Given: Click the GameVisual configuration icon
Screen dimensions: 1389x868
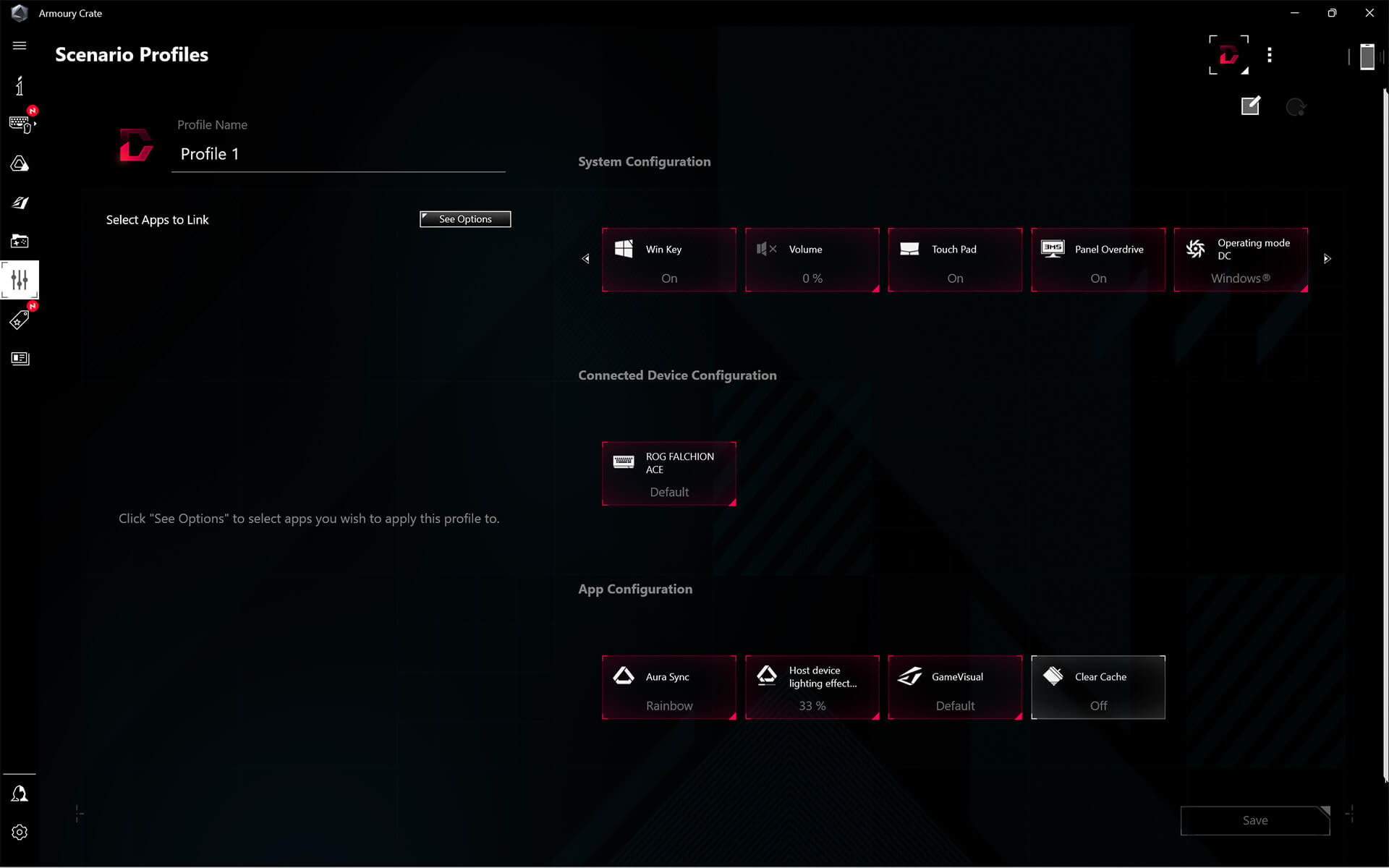Looking at the screenshot, I should click(x=909, y=676).
